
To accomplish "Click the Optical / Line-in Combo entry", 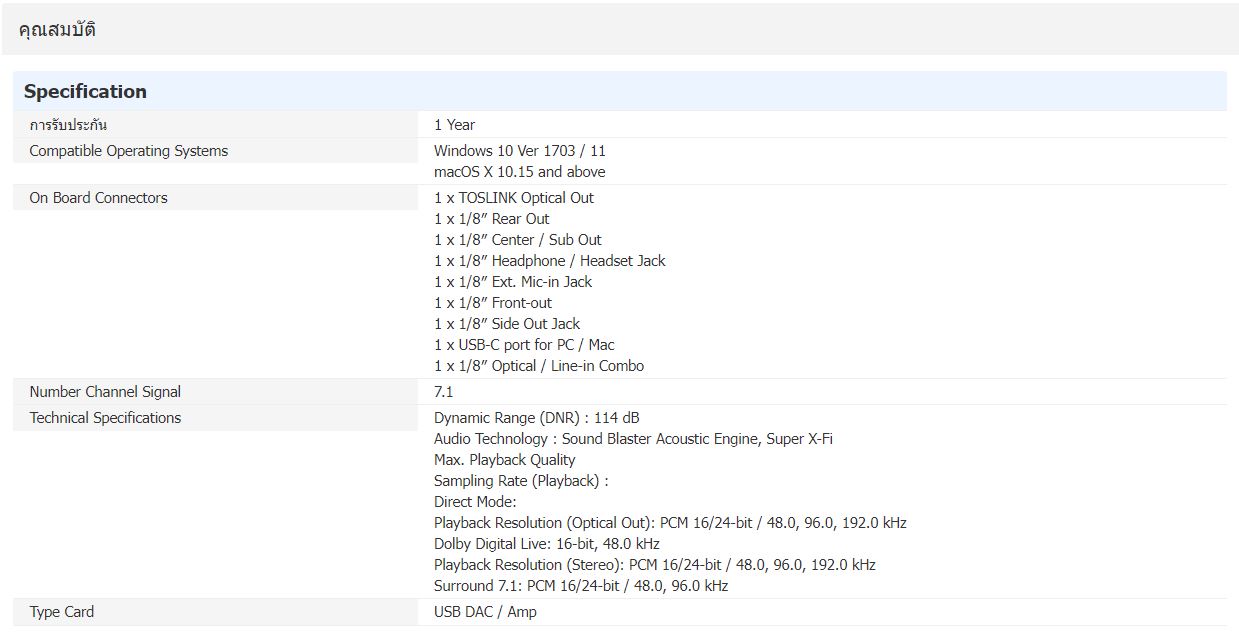I will 539,366.
